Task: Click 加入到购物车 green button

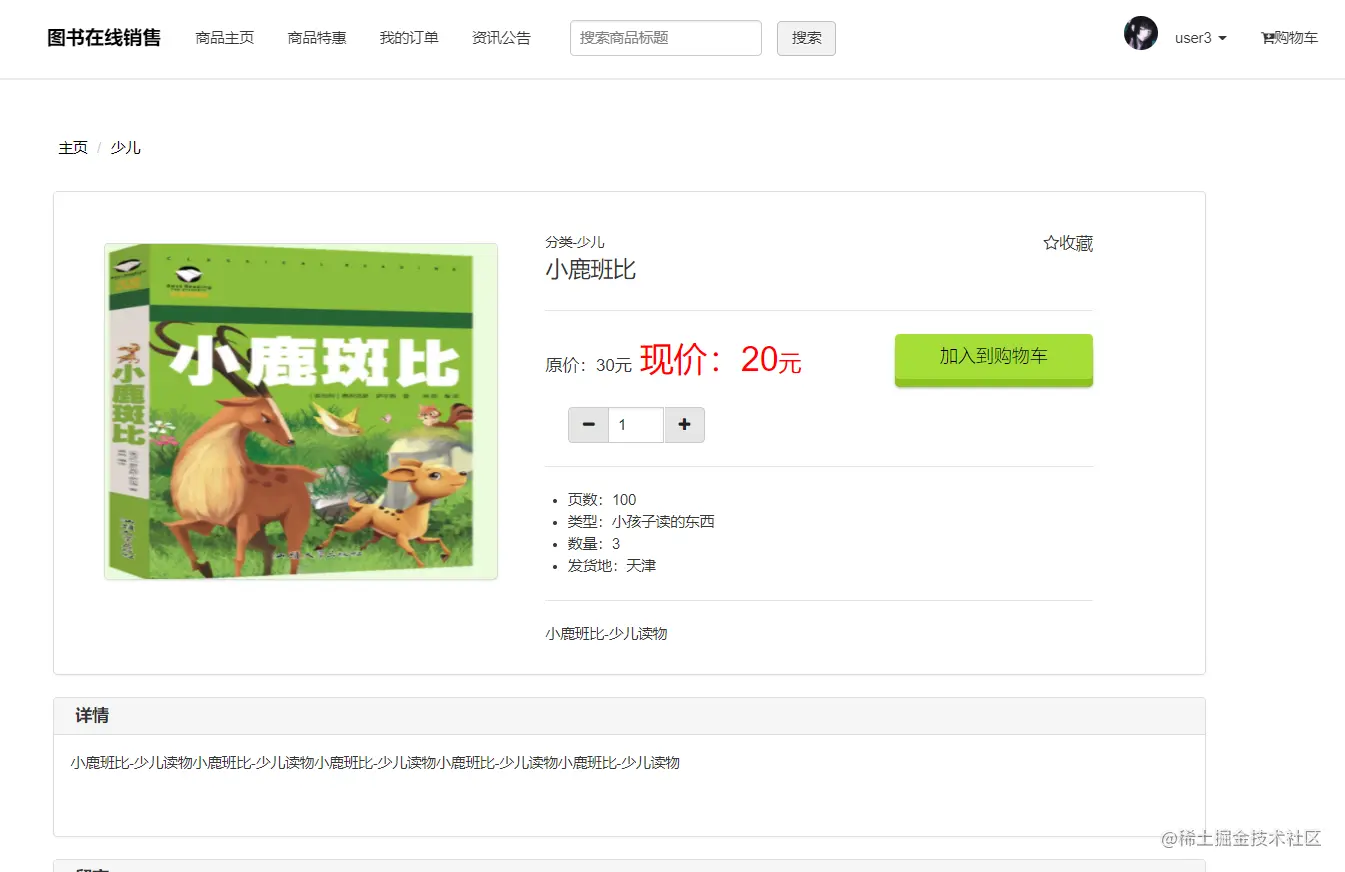Action: pyautogui.click(x=993, y=360)
